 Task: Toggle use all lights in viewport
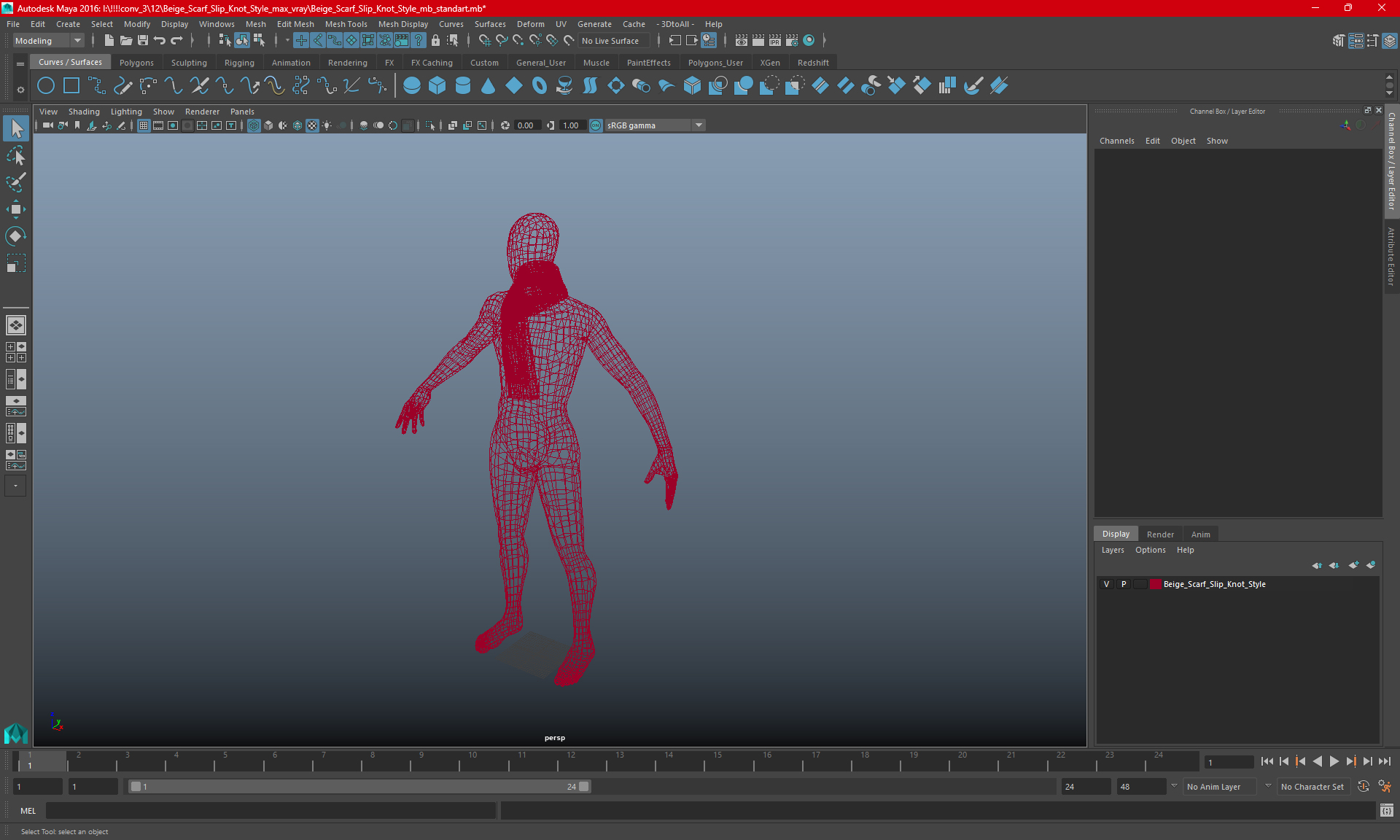tap(327, 125)
